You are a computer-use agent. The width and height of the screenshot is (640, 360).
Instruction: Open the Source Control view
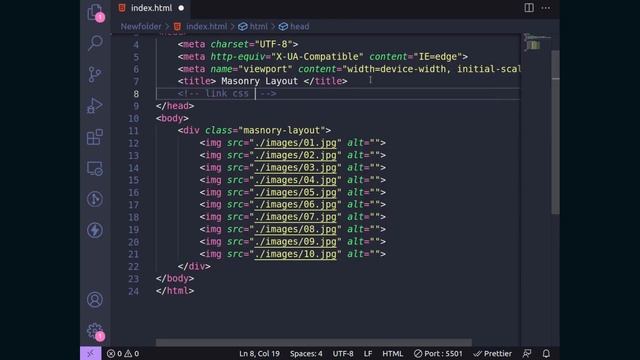[x=95, y=74]
